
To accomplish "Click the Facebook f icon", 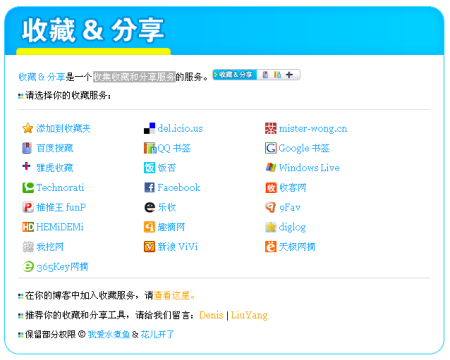I will point(149,187).
